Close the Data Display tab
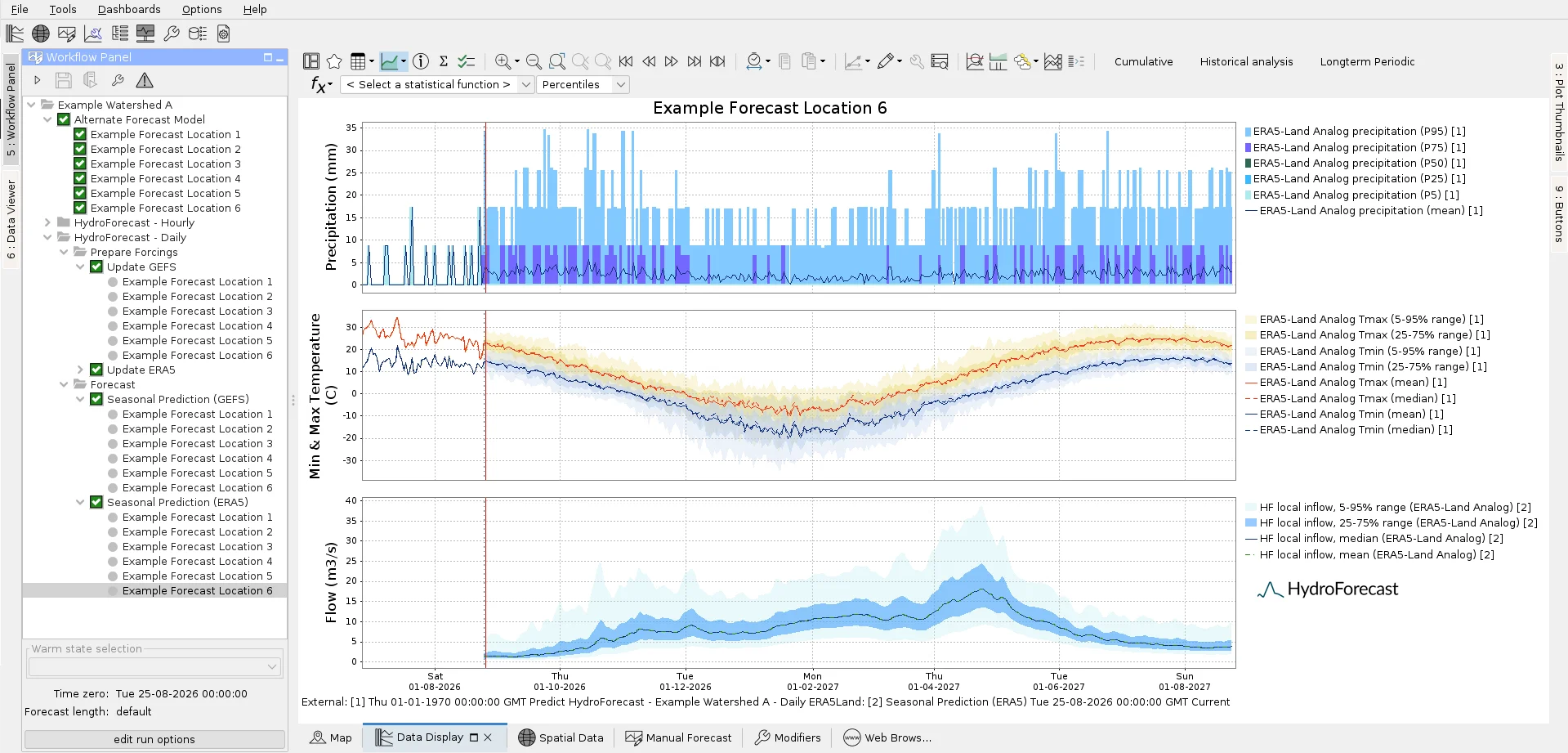This screenshot has height=753, width=1568. 488,737
